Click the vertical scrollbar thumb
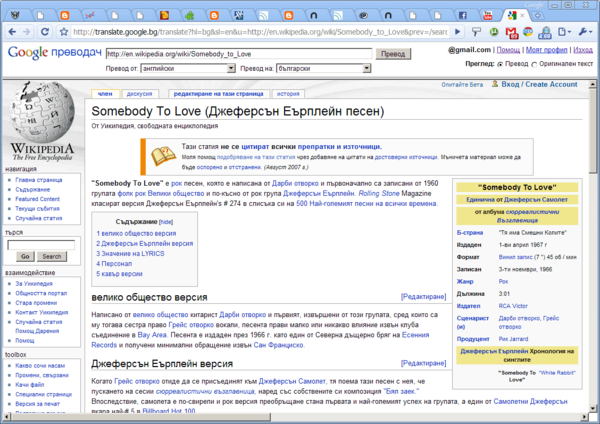Screen dimensions: 600x424 pos(592,130)
